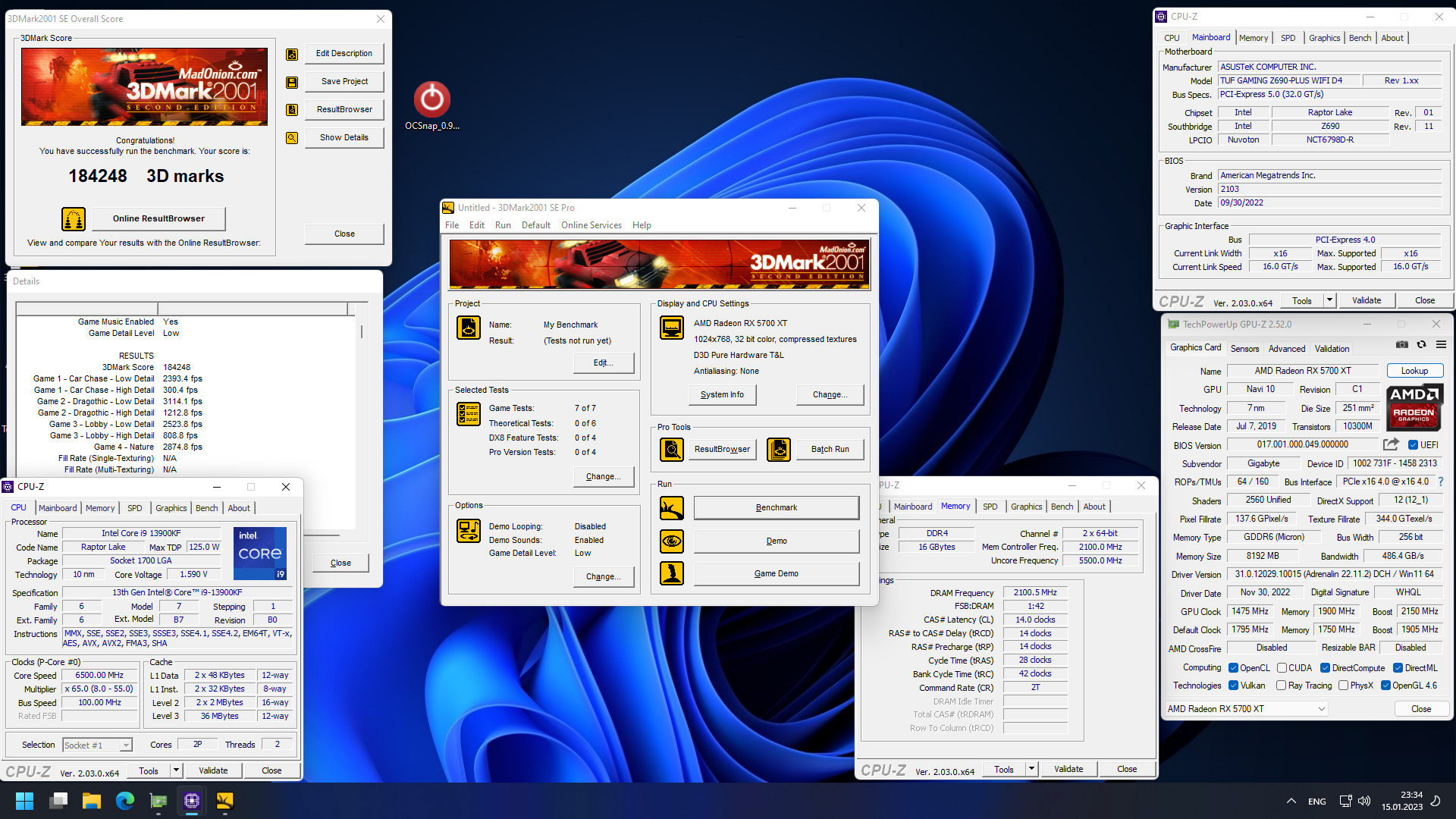Click the 3DMark2001 taskbar icon
The image size is (1456, 819).
[x=225, y=801]
